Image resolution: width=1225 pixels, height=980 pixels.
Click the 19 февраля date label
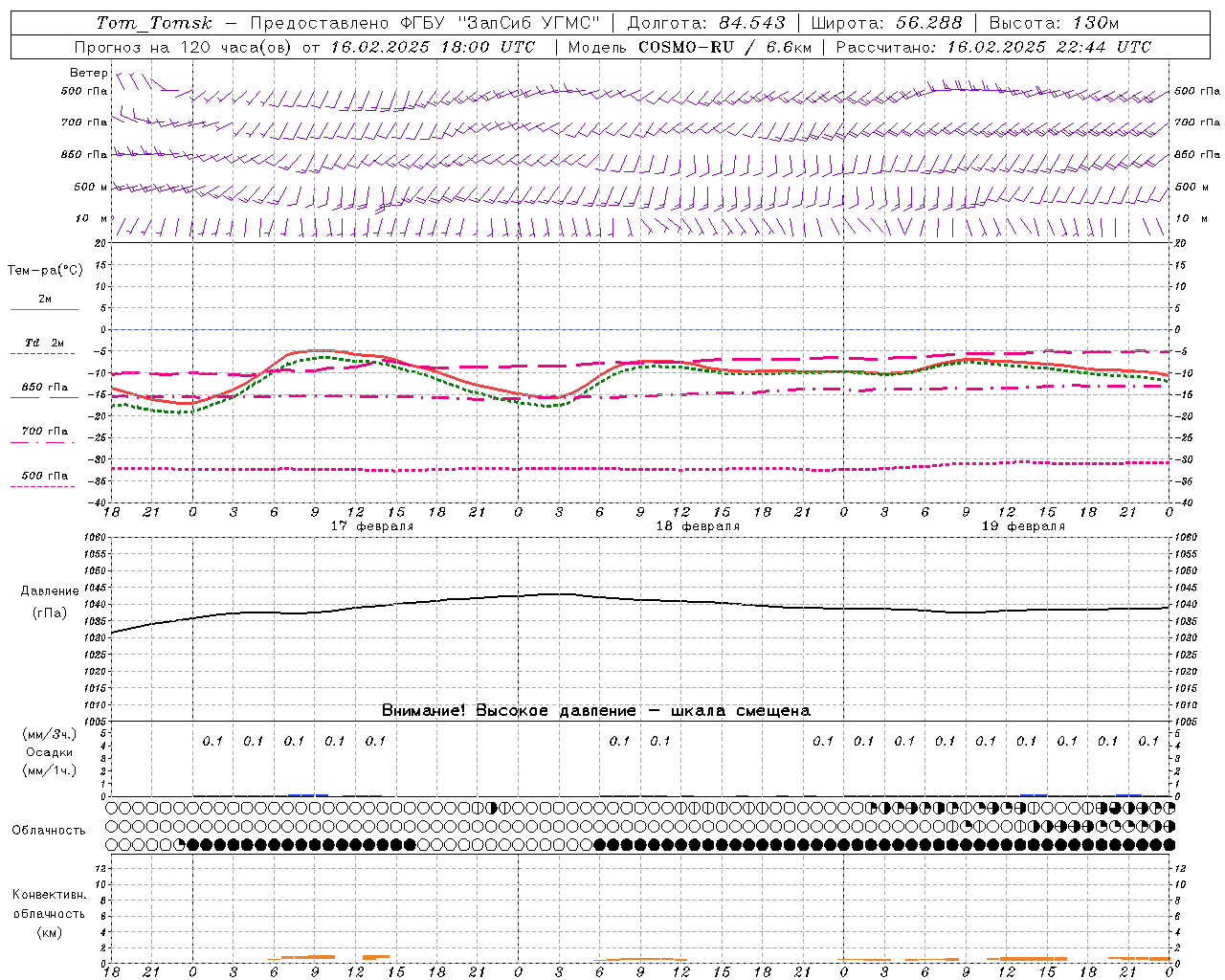(1023, 526)
